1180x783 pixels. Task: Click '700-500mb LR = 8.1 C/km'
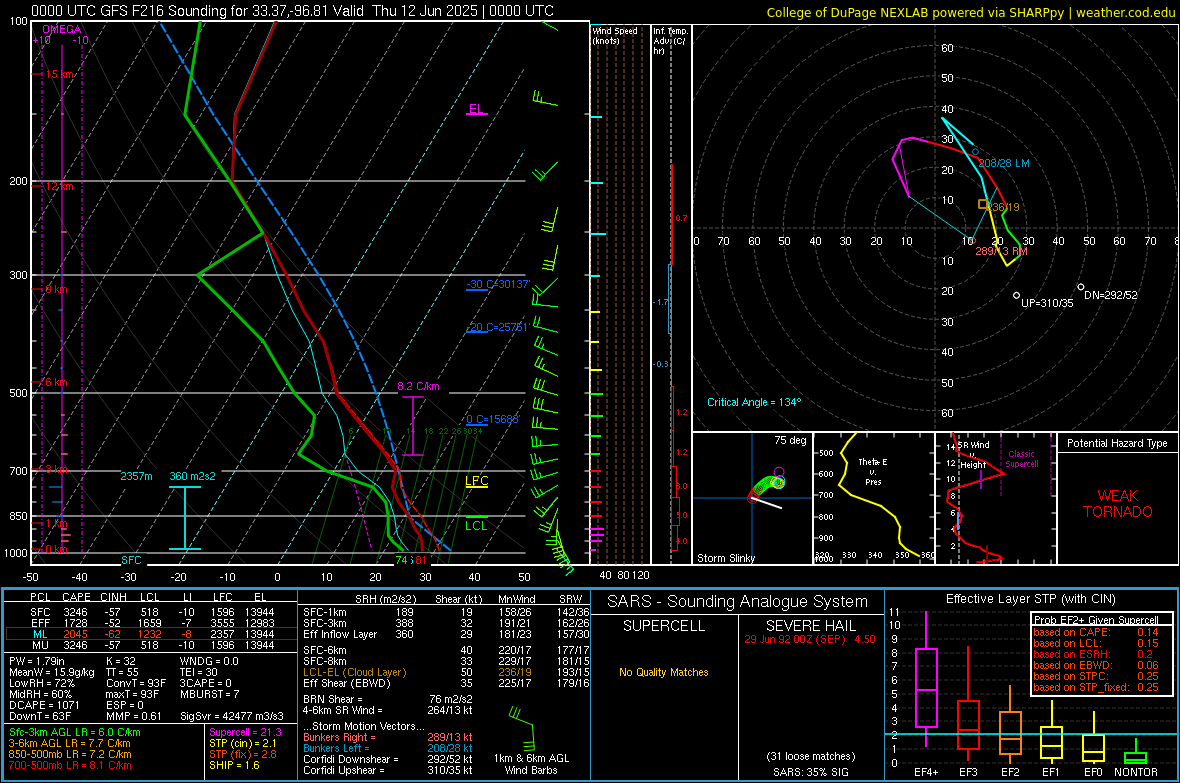pos(70,765)
